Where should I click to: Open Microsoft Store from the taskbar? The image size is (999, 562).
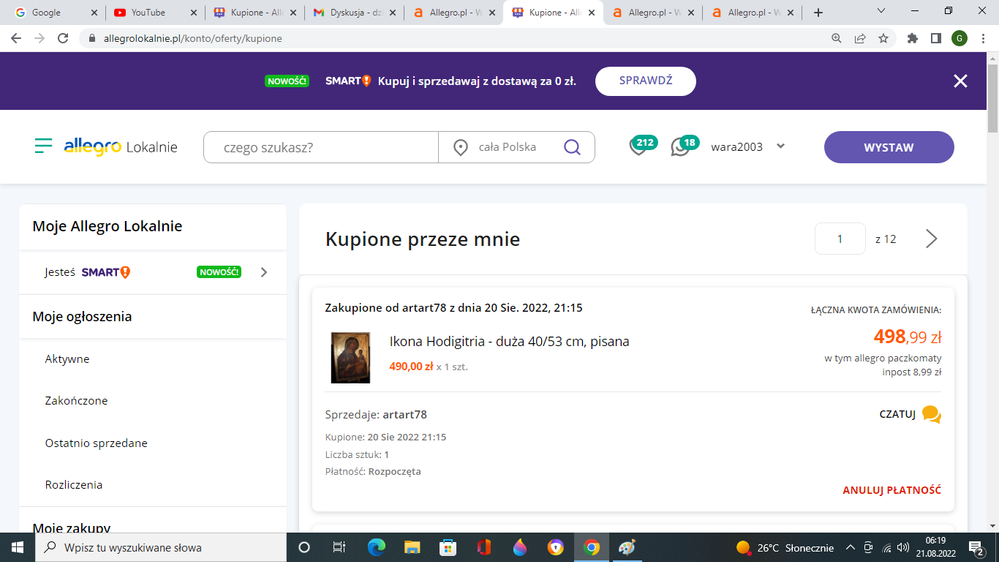click(x=448, y=547)
